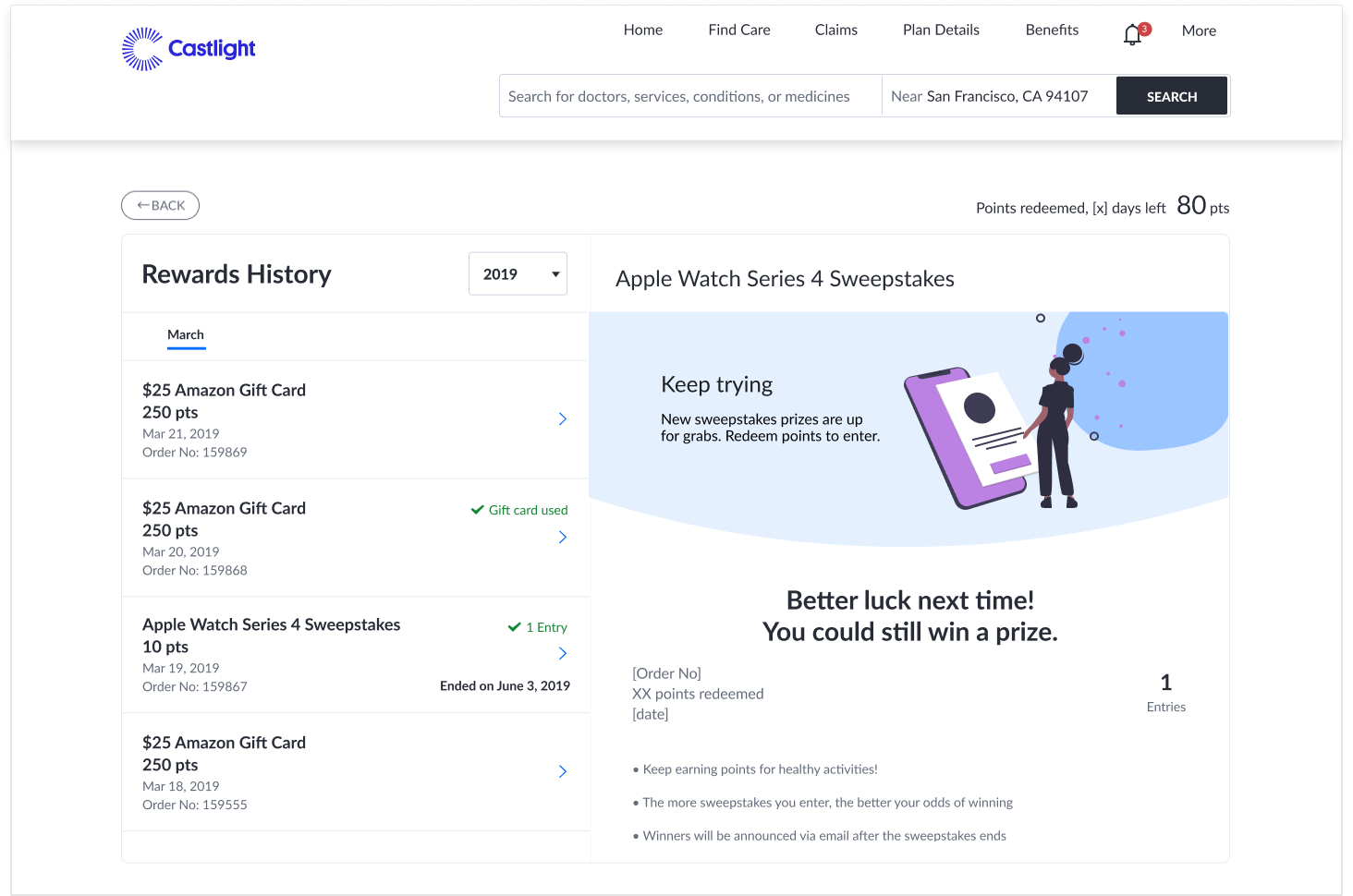Click the Rewards History heading

237,274
